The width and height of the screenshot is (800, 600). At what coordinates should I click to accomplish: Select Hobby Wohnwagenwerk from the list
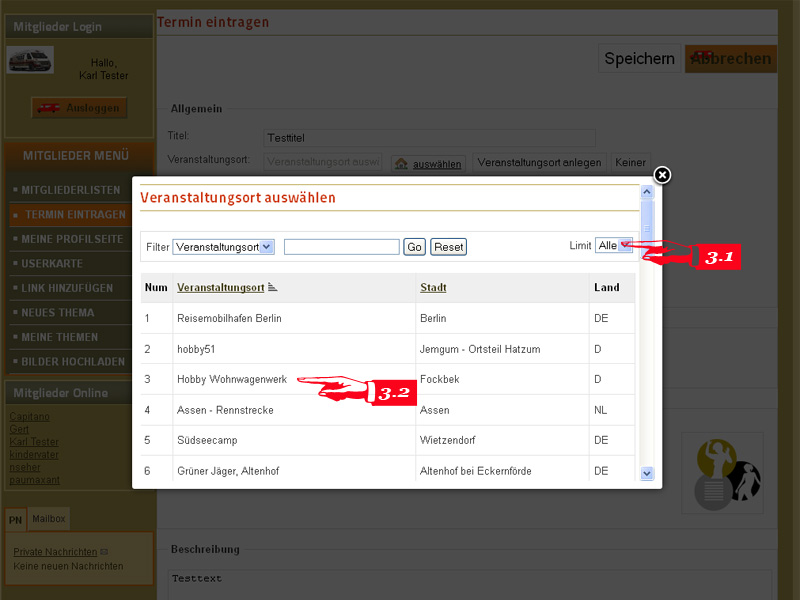click(x=232, y=380)
